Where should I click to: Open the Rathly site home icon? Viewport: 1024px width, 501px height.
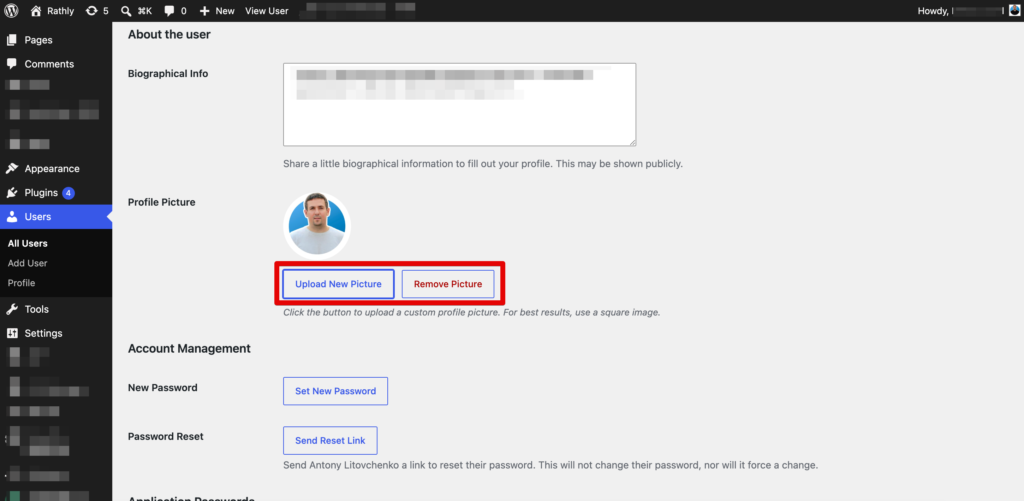tap(36, 11)
